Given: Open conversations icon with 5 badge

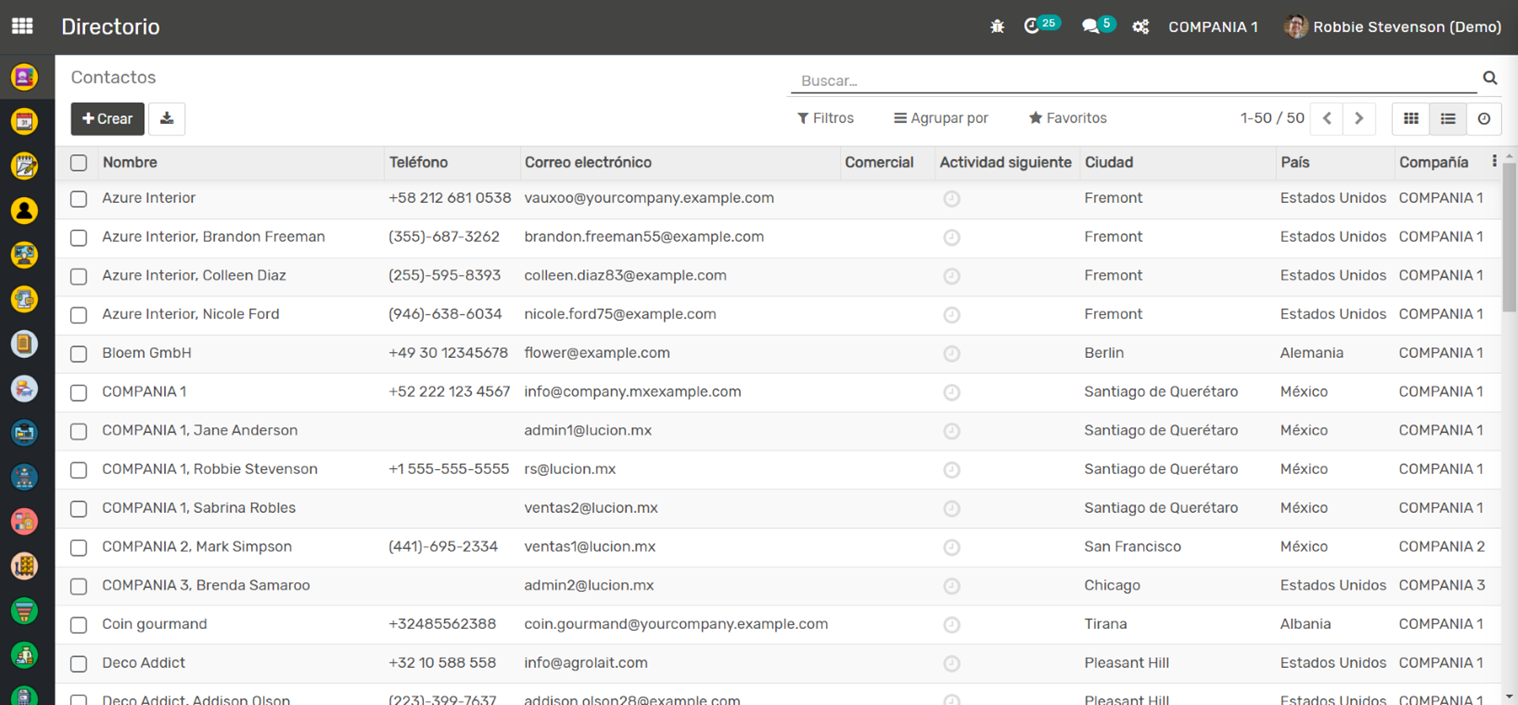Looking at the screenshot, I should click(1091, 27).
